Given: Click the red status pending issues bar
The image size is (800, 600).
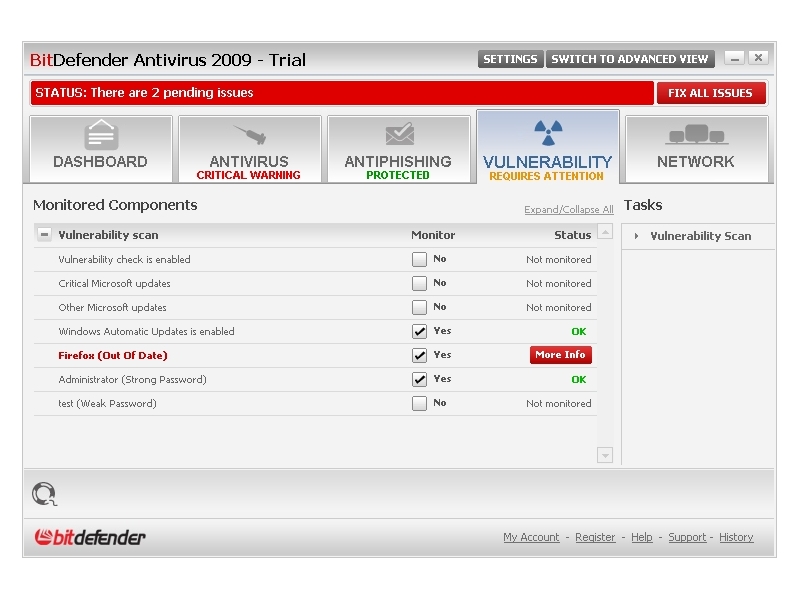Looking at the screenshot, I should tap(342, 93).
